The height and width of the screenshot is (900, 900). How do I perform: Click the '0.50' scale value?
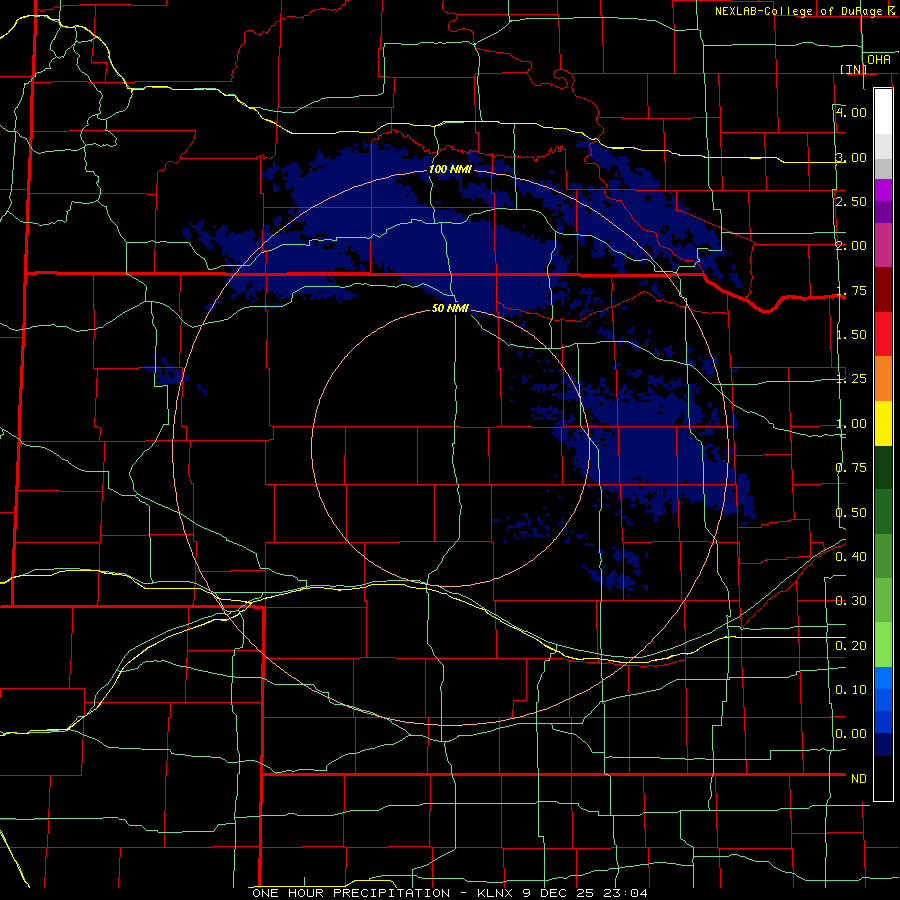851,513
